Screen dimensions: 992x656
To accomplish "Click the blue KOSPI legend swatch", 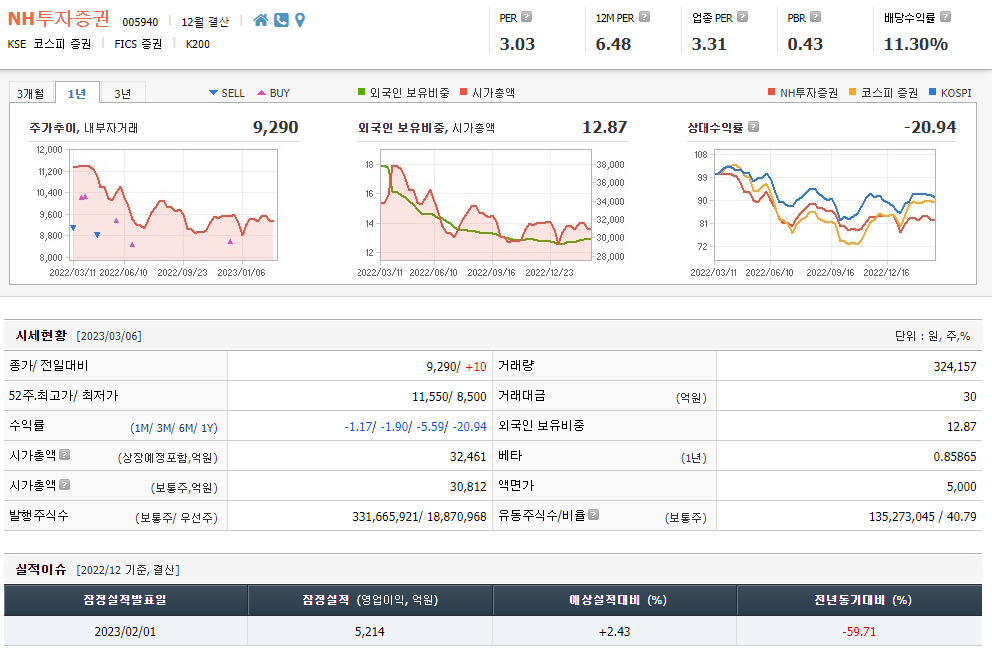I will 932,92.
